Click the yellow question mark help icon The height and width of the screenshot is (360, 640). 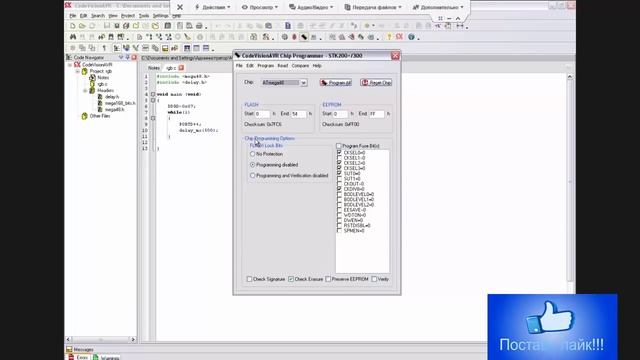389,37
